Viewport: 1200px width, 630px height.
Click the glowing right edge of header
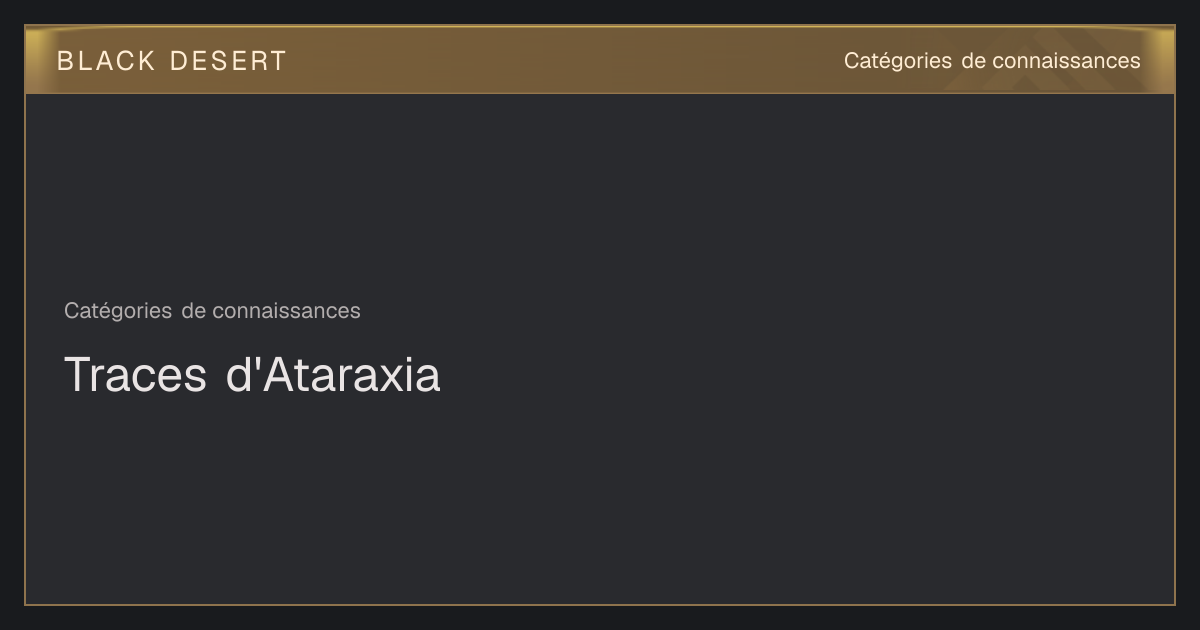(1164, 60)
